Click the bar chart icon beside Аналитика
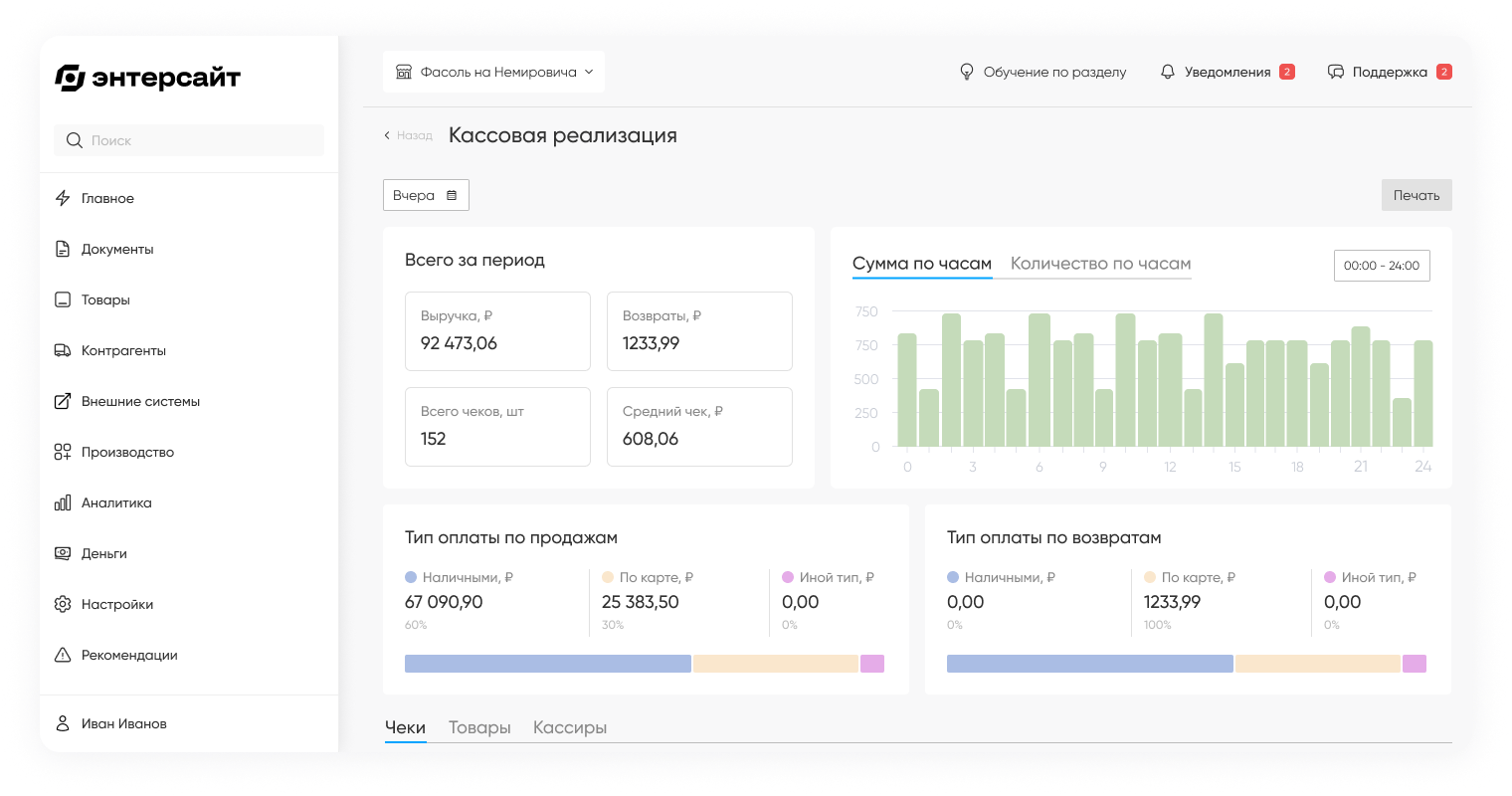Screen dimensions: 1512x796 click(x=63, y=502)
